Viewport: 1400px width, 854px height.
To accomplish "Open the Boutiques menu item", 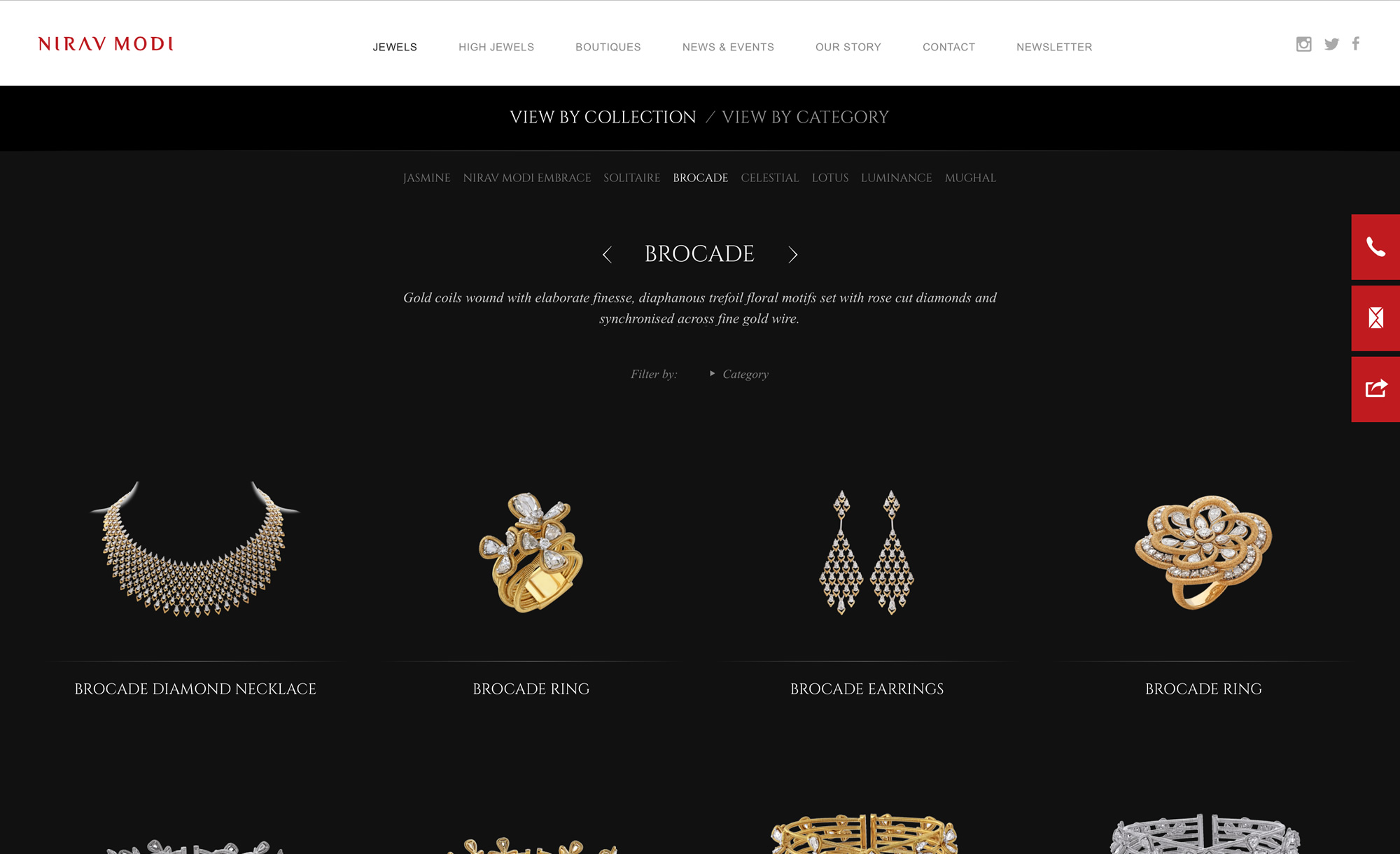I will click(x=608, y=47).
